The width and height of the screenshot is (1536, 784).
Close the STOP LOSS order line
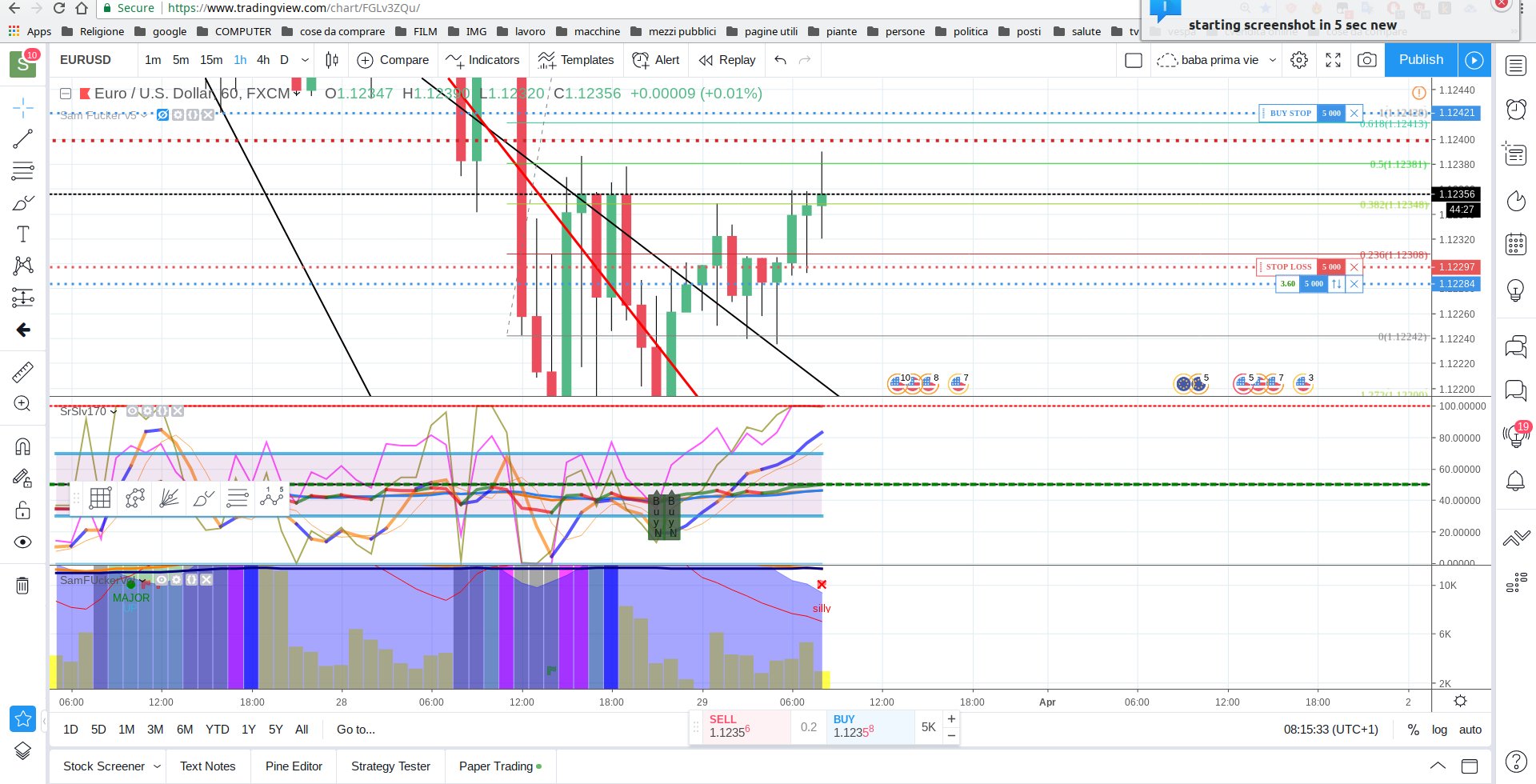coord(1354,267)
